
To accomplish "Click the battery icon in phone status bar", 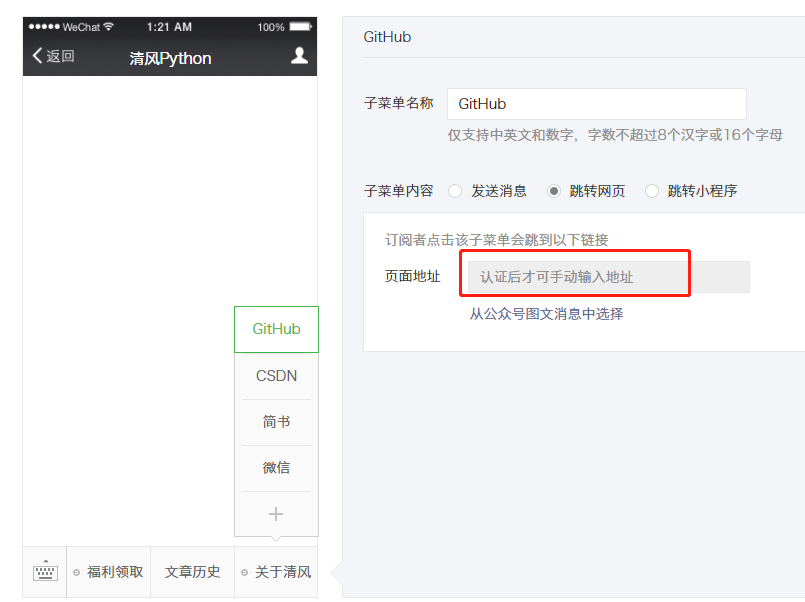I will pyautogui.click(x=301, y=26).
